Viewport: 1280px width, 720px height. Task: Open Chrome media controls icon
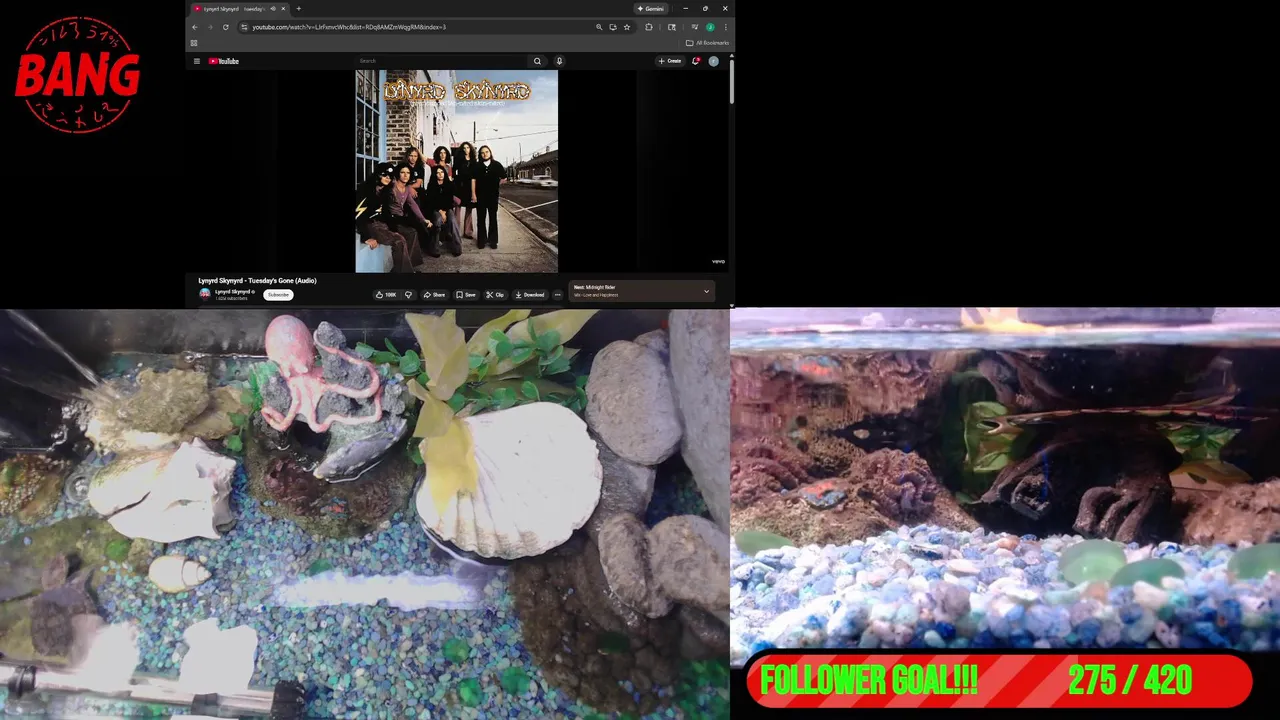tap(695, 27)
